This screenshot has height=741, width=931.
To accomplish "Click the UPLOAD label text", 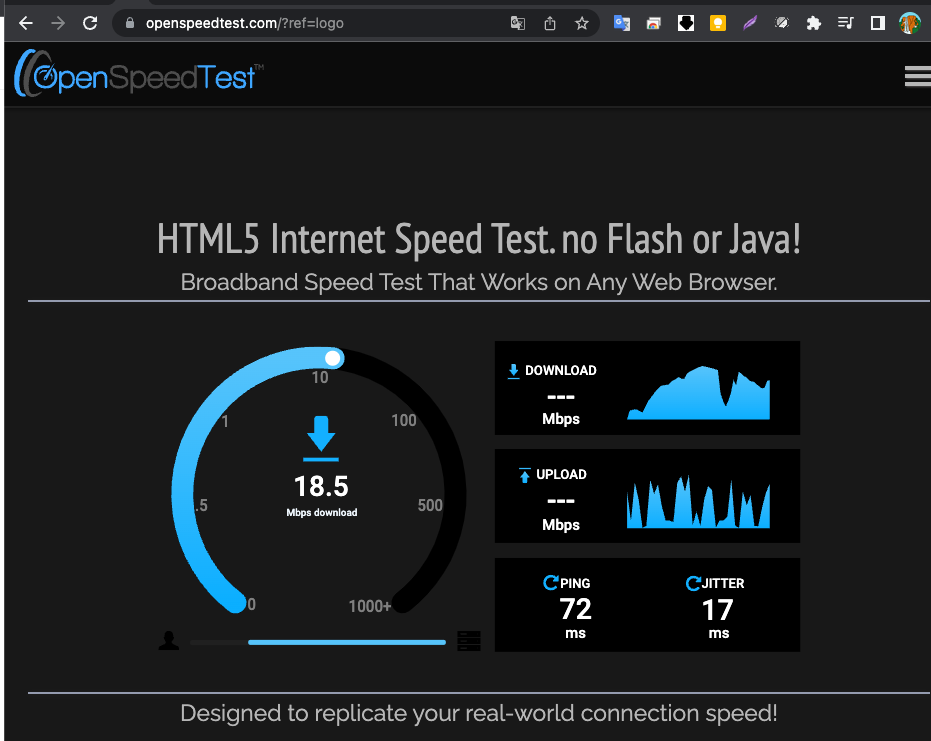I will coord(561,474).
